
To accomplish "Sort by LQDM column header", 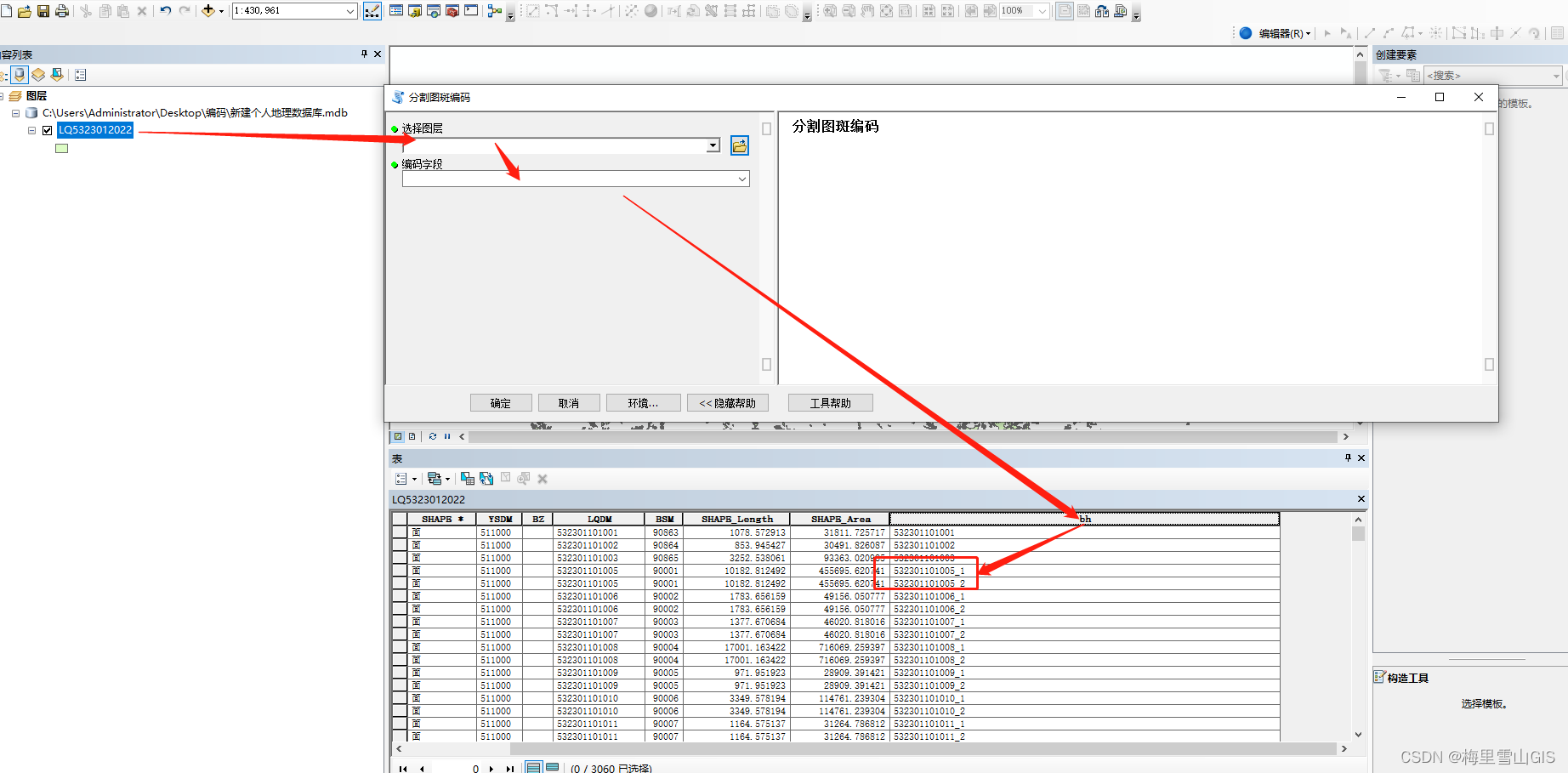I will coord(599,519).
